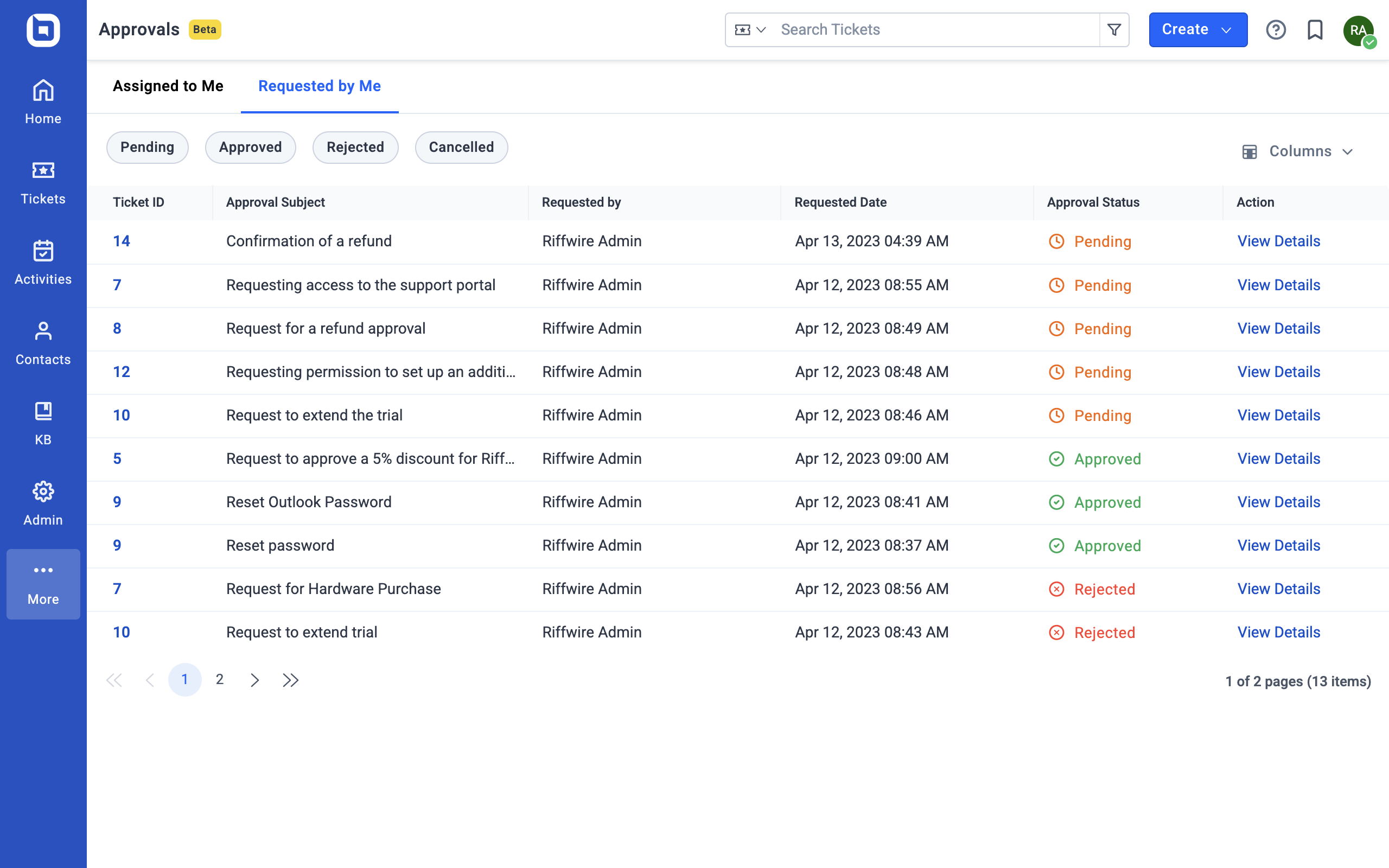Toggle the Cancelled filter chip
The height and width of the screenshot is (868, 1389).
[x=461, y=148]
